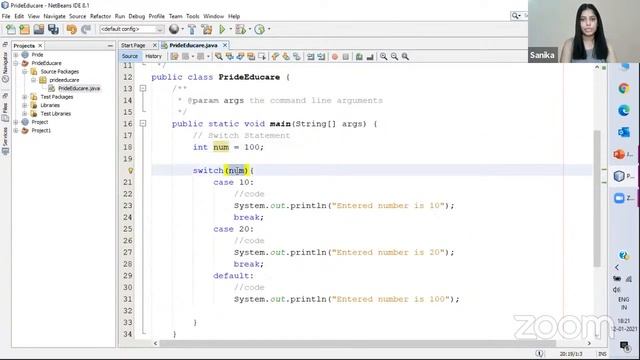Click the New File icon in main toolbar

click(x=11, y=29)
